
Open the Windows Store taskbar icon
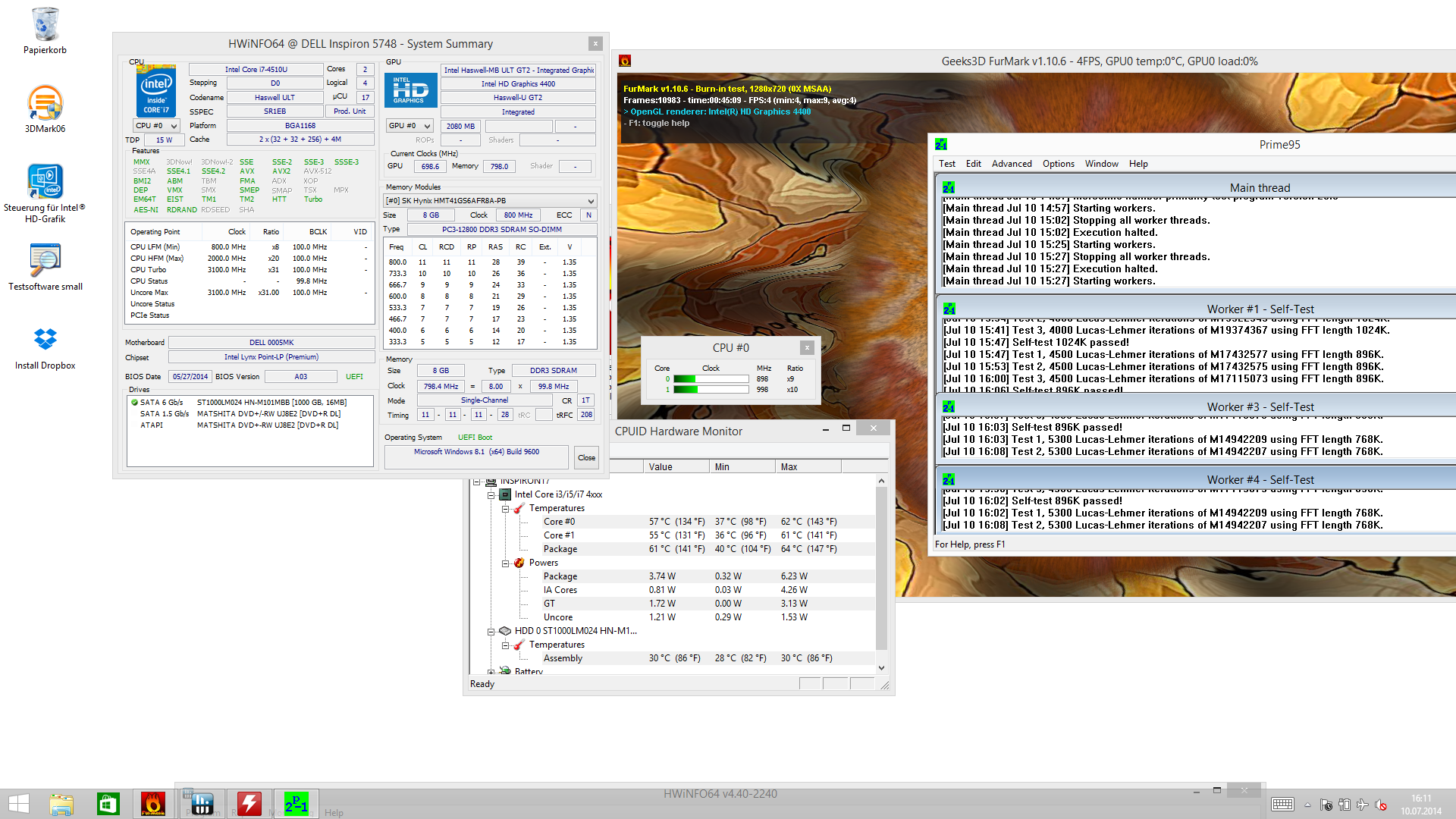(x=108, y=803)
